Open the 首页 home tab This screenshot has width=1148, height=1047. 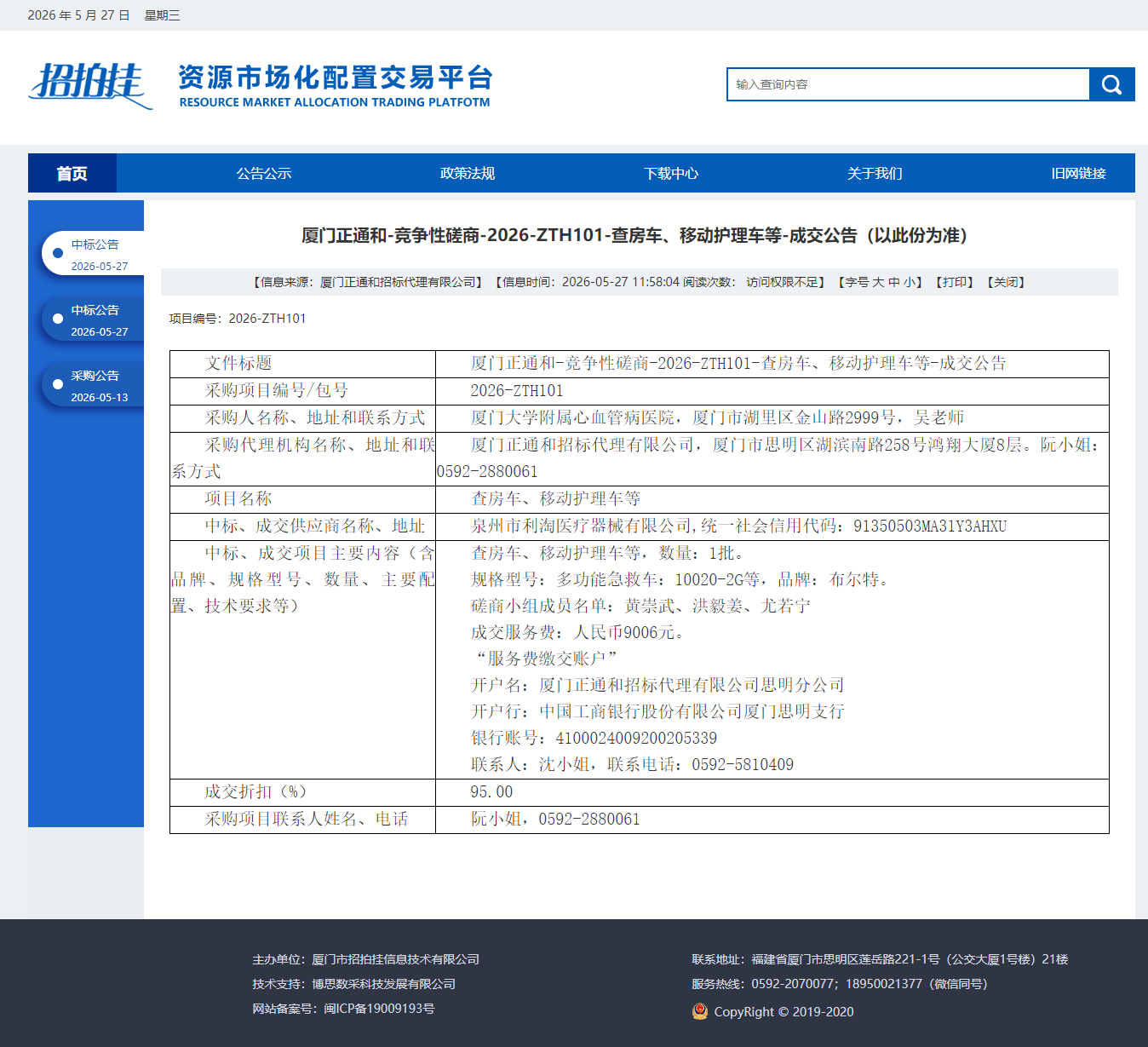[x=72, y=173]
